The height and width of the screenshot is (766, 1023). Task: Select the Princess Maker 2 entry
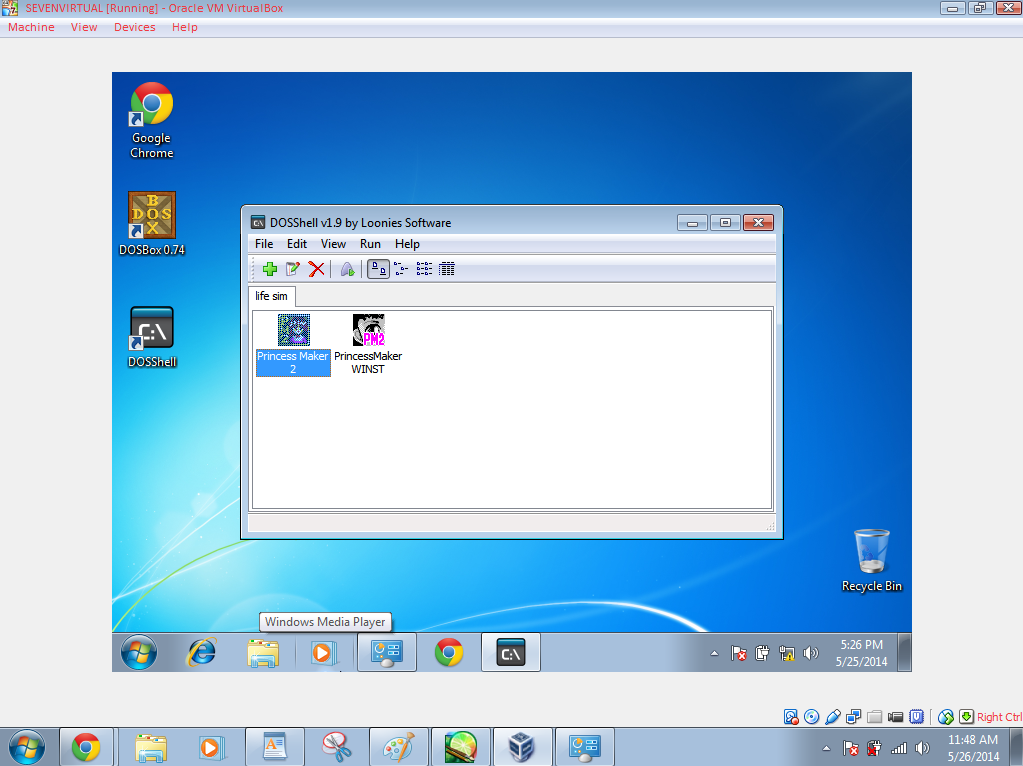(293, 345)
